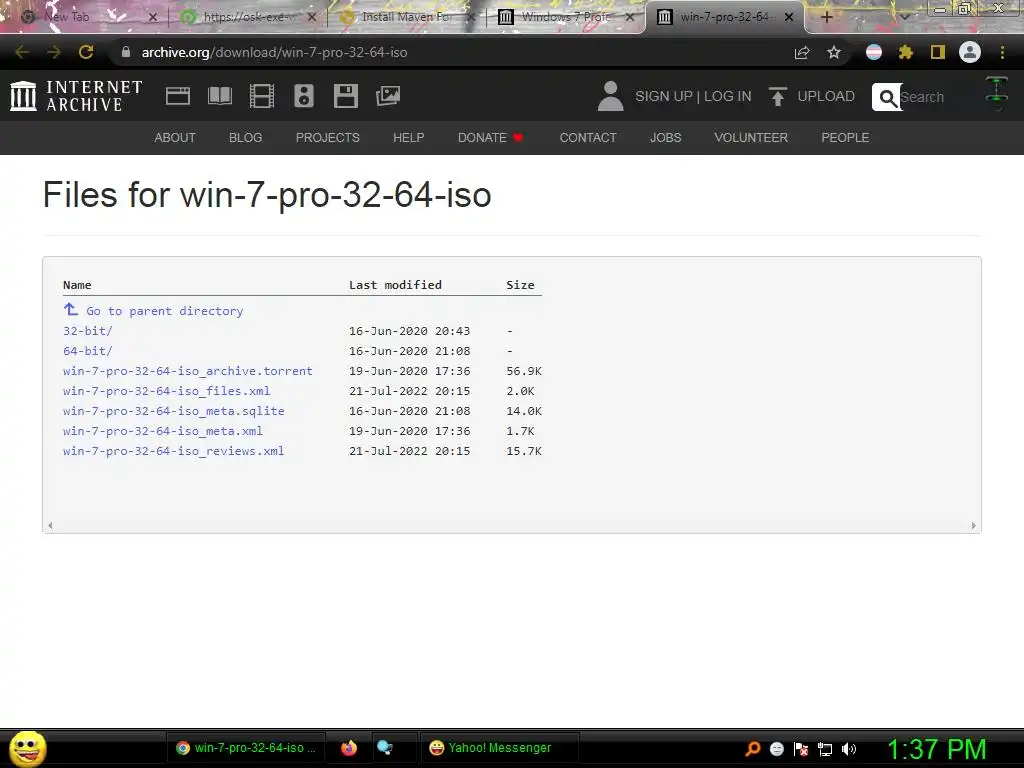Switch to the Windows 7 Profe tab
This screenshot has height=768, width=1024.
tap(565, 17)
